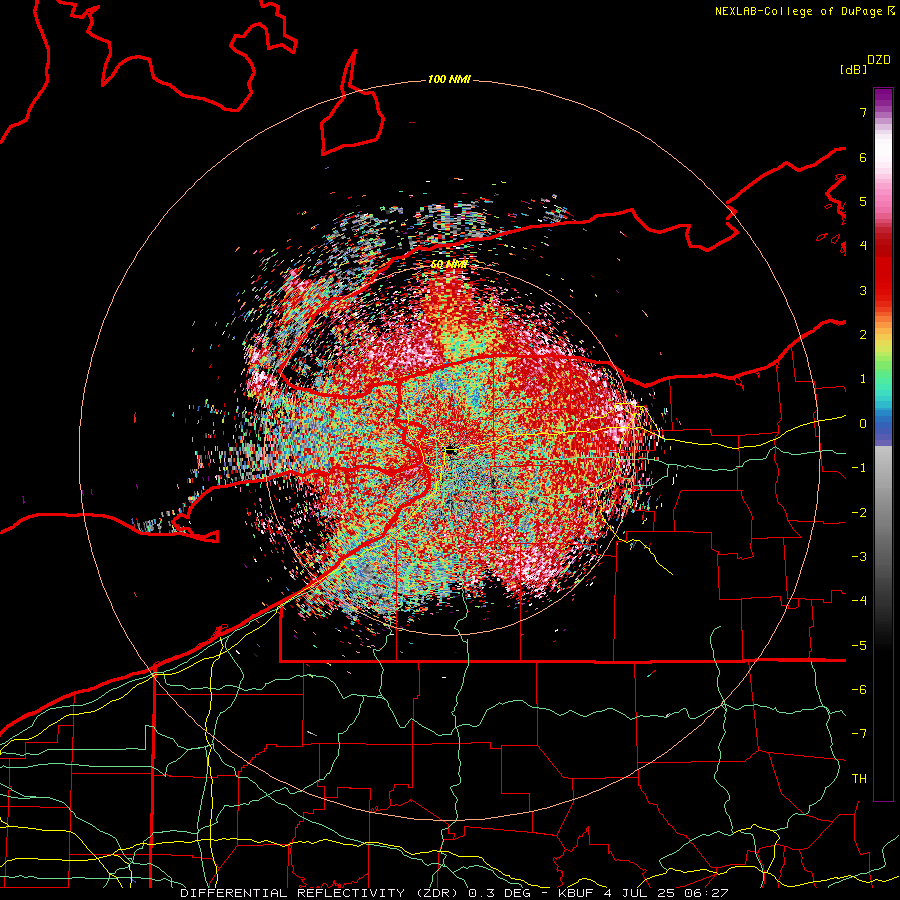This screenshot has width=900, height=900.
Task: Click the 3 value on the scale
Action: click(x=863, y=290)
